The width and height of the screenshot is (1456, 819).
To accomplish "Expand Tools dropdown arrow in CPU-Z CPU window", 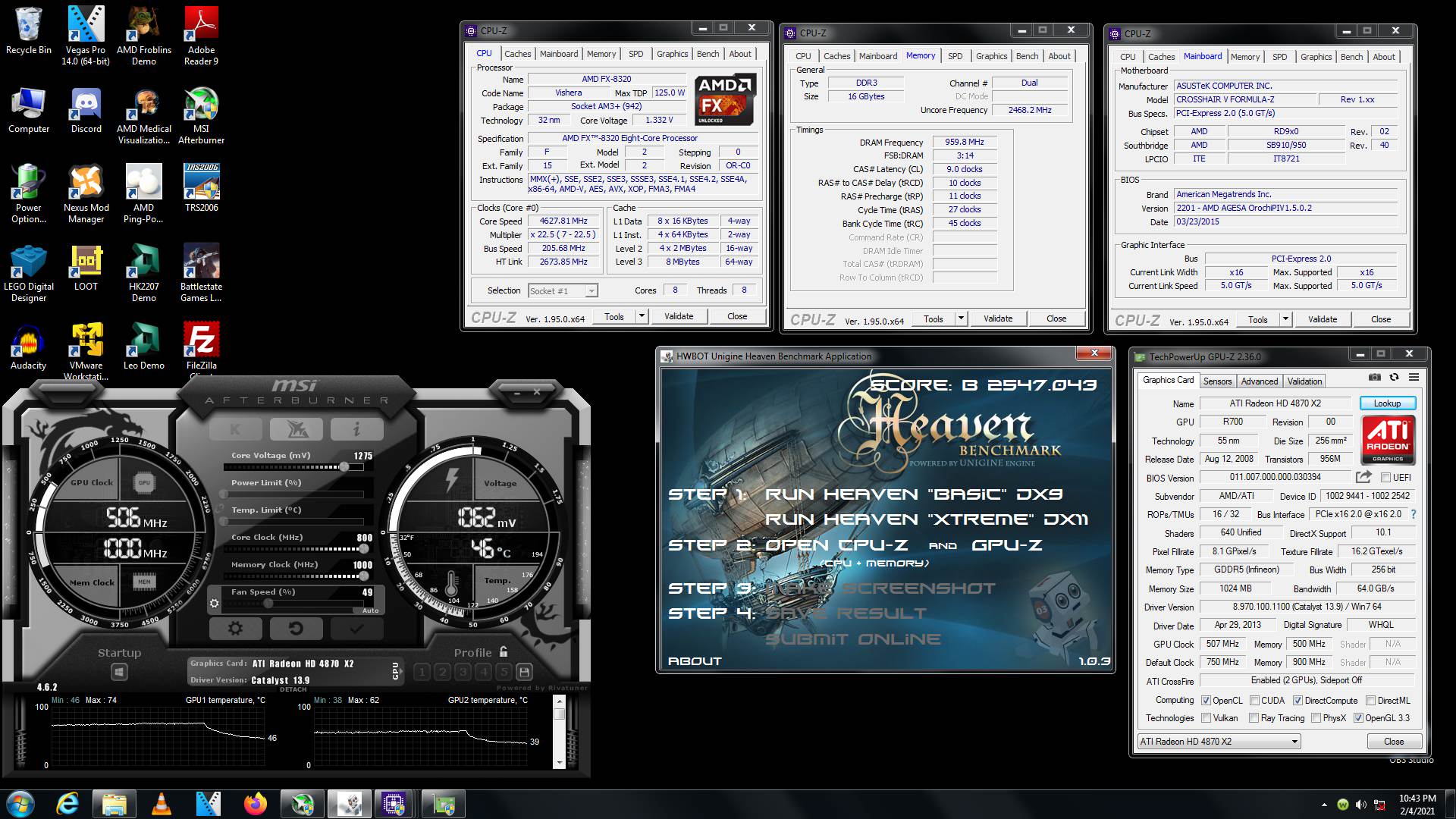I will [642, 316].
